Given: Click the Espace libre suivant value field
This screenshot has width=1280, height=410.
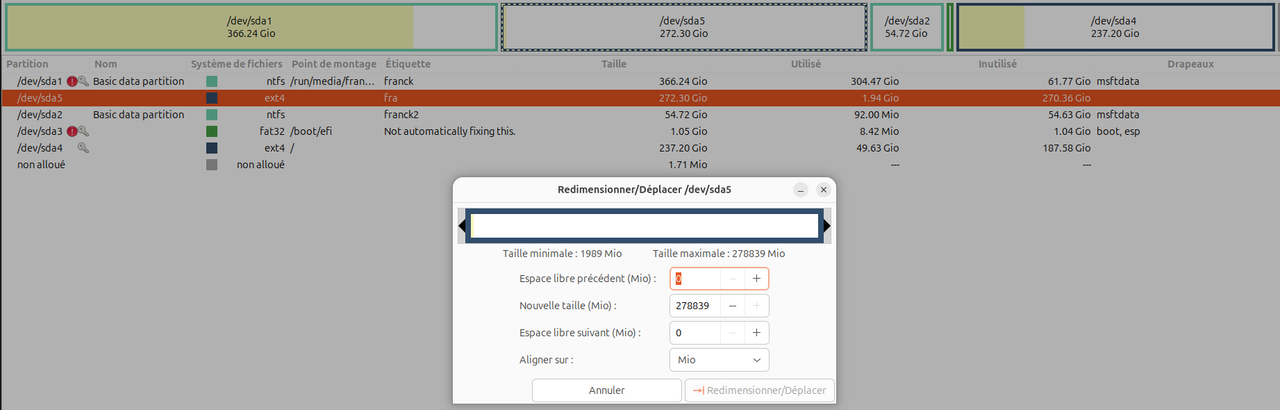Looking at the screenshot, I should pos(694,333).
